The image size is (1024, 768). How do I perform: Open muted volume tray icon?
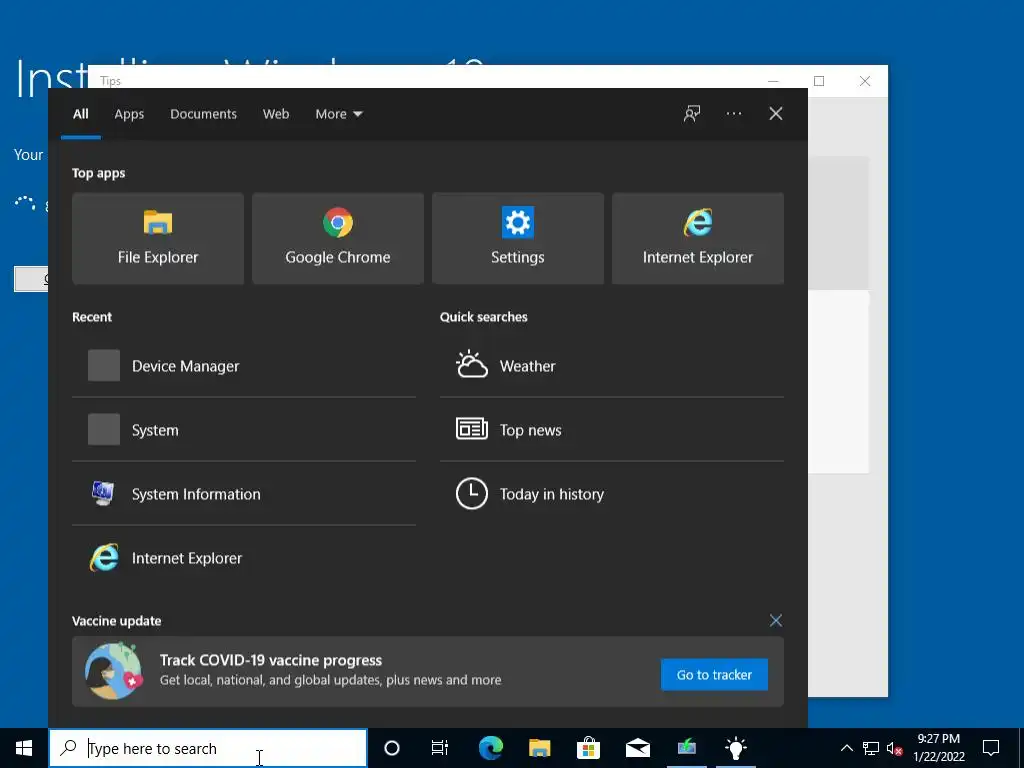pos(894,748)
